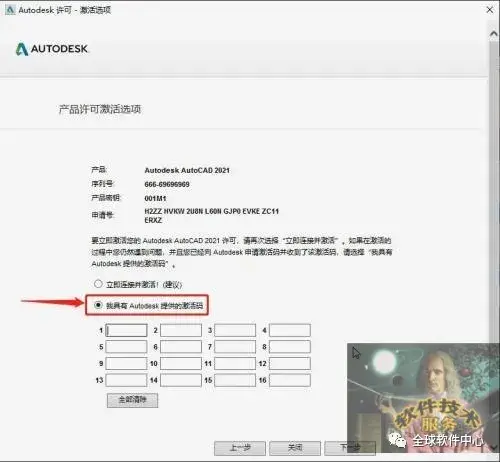This screenshot has width=500, height=462.
Task: Click activation code field 5
Action: point(126,347)
